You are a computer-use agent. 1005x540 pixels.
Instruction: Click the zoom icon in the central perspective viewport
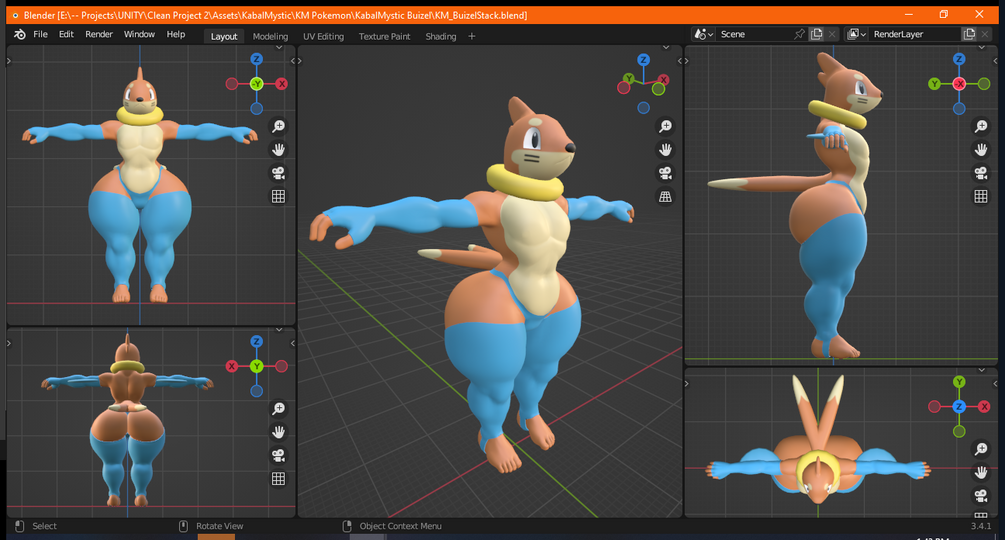pos(665,126)
